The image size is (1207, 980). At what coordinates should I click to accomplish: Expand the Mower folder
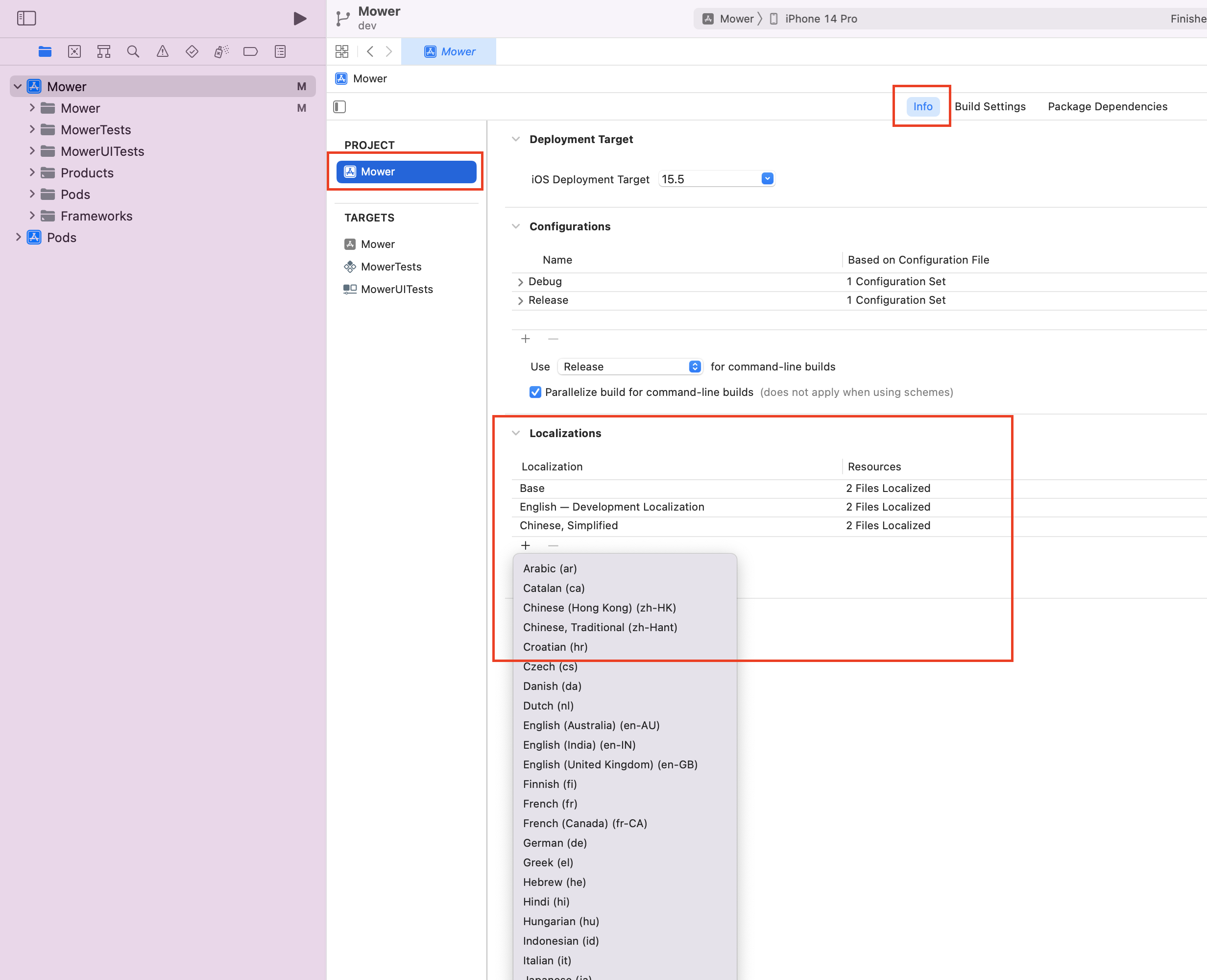pyautogui.click(x=32, y=107)
